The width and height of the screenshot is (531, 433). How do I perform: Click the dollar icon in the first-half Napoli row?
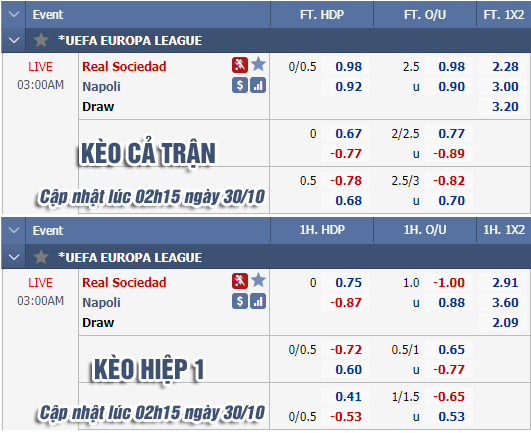pos(240,301)
